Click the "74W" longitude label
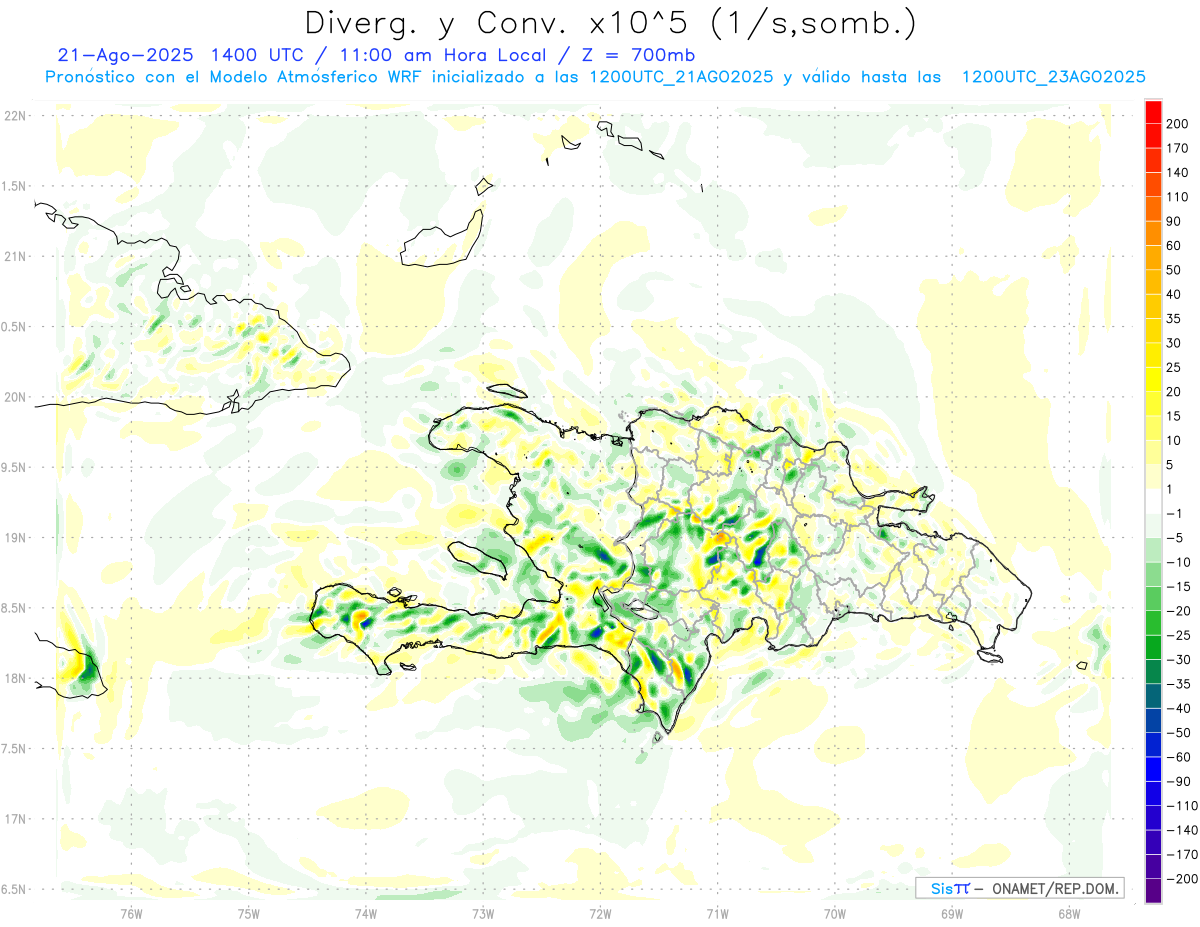 pyautogui.click(x=366, y=913)
